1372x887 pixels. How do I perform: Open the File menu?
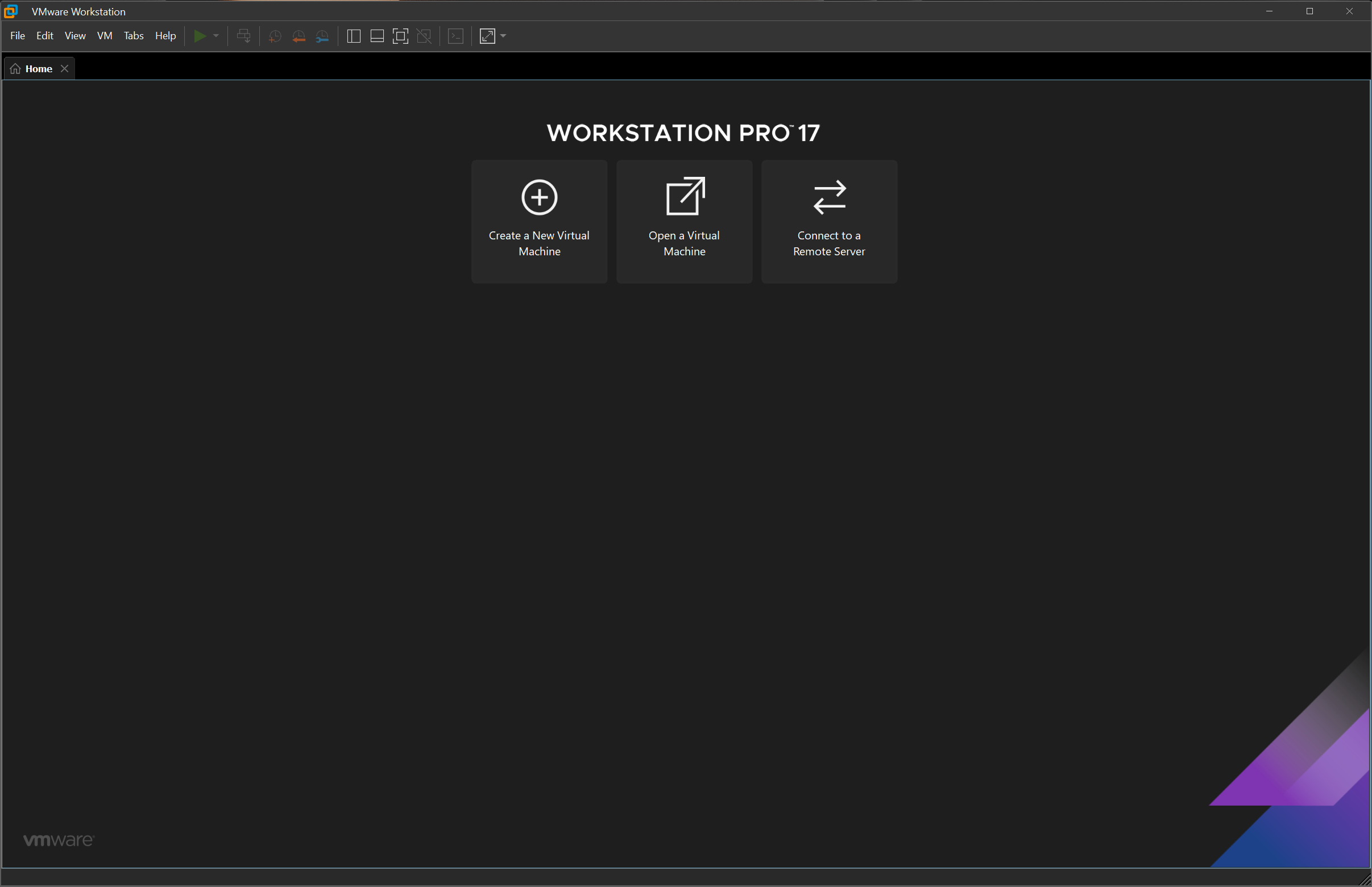pos(17,36)
